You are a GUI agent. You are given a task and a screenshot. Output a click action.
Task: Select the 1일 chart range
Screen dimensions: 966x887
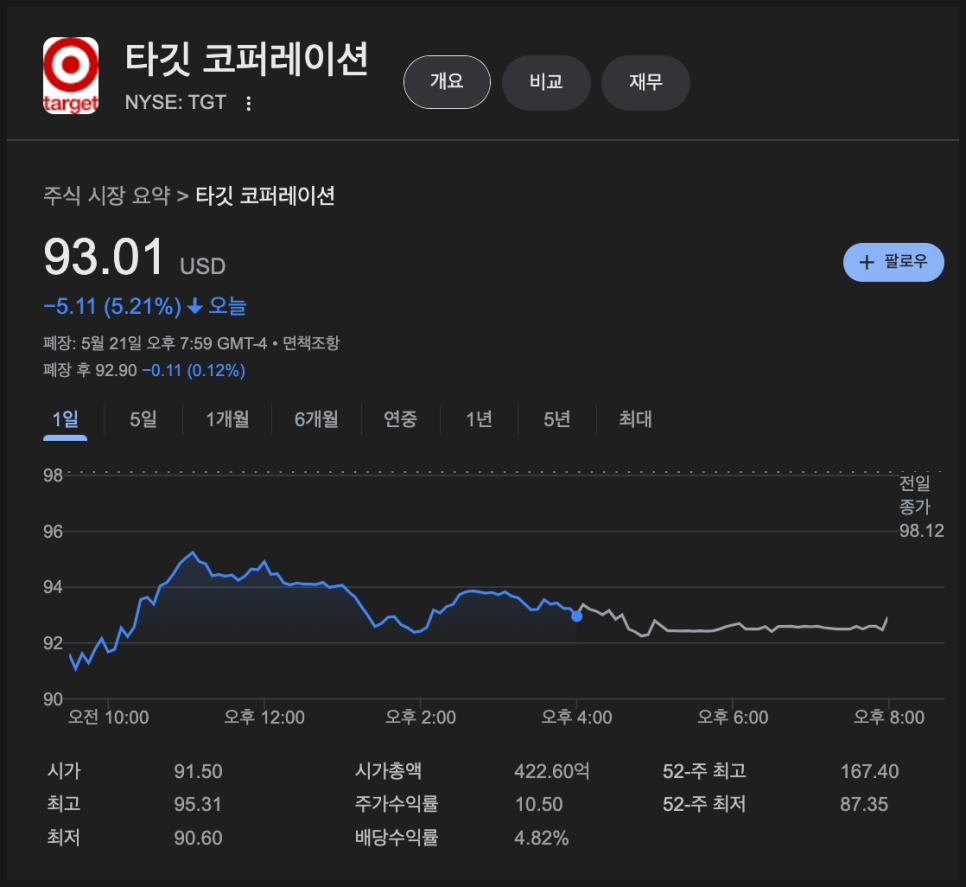65,419
